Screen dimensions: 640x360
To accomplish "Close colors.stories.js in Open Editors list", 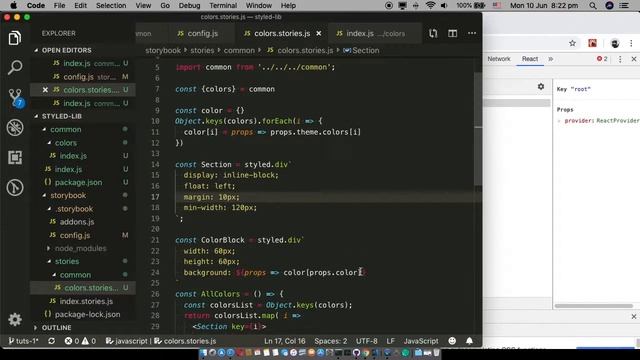I will click(x=45, y=90).
